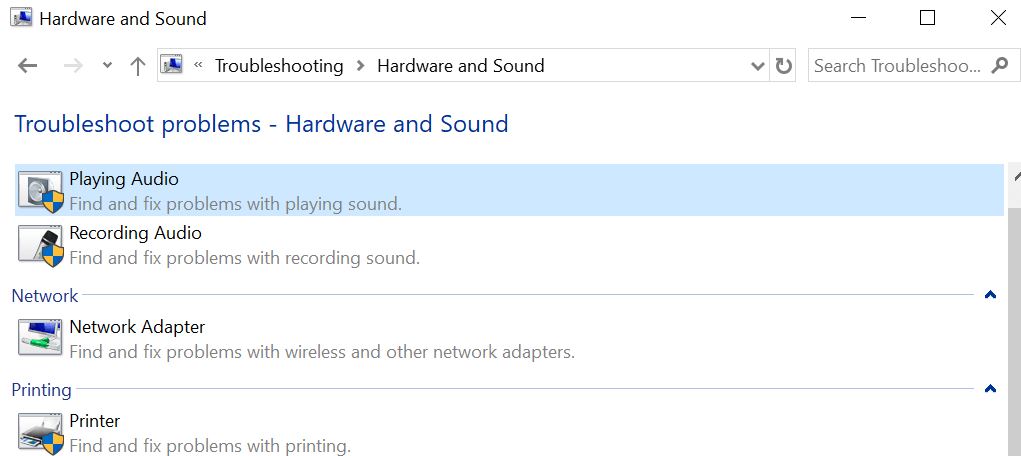Select the Network Adapter title text

point(137,326)
